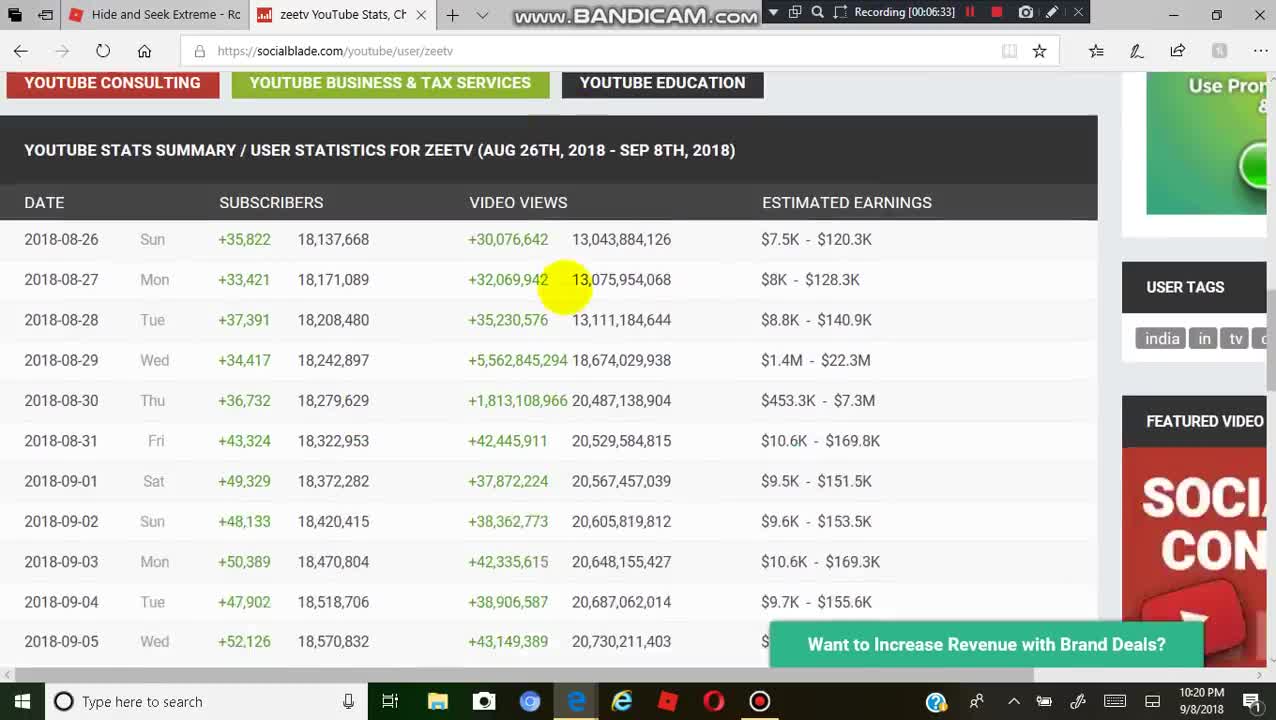Viewport: 1276px width, 720px height.
Task: Select earnings $10.6K - $169.8K
Action: coord(820,441)
